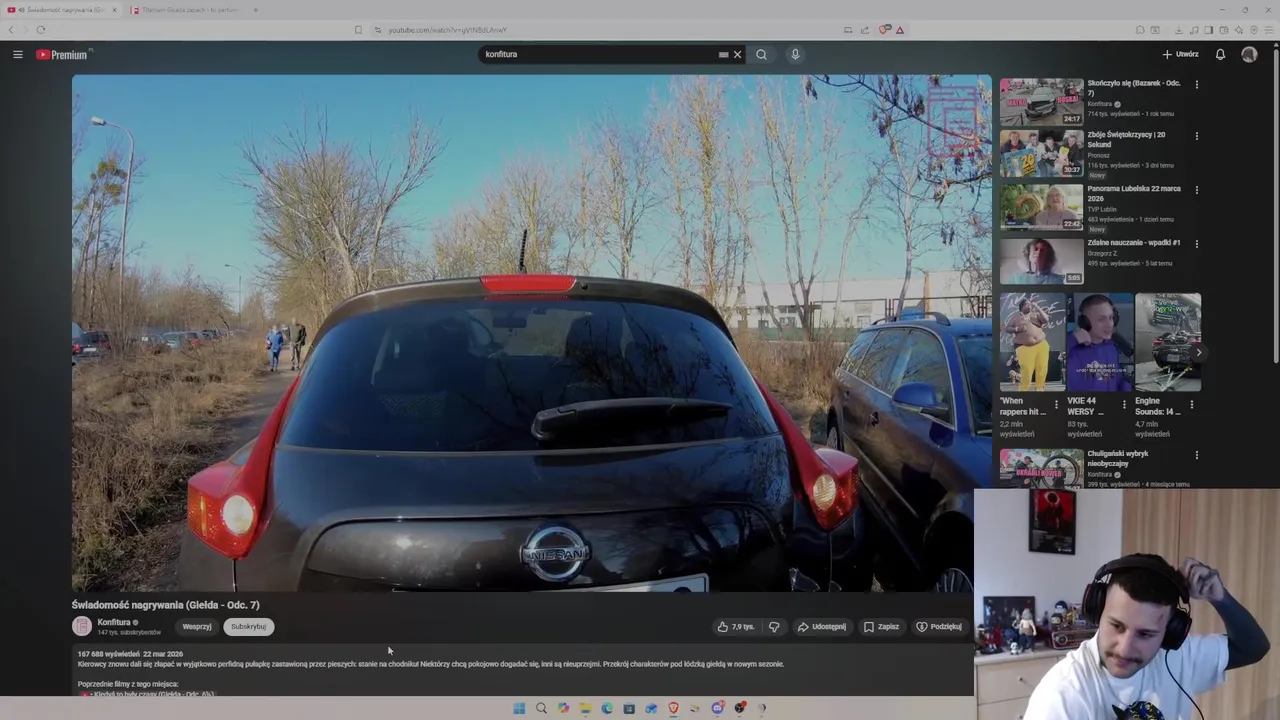Open the account avatar menu
This screenshot has height=720, width=1280.
pyautogui.click(x=1249, y=54)
